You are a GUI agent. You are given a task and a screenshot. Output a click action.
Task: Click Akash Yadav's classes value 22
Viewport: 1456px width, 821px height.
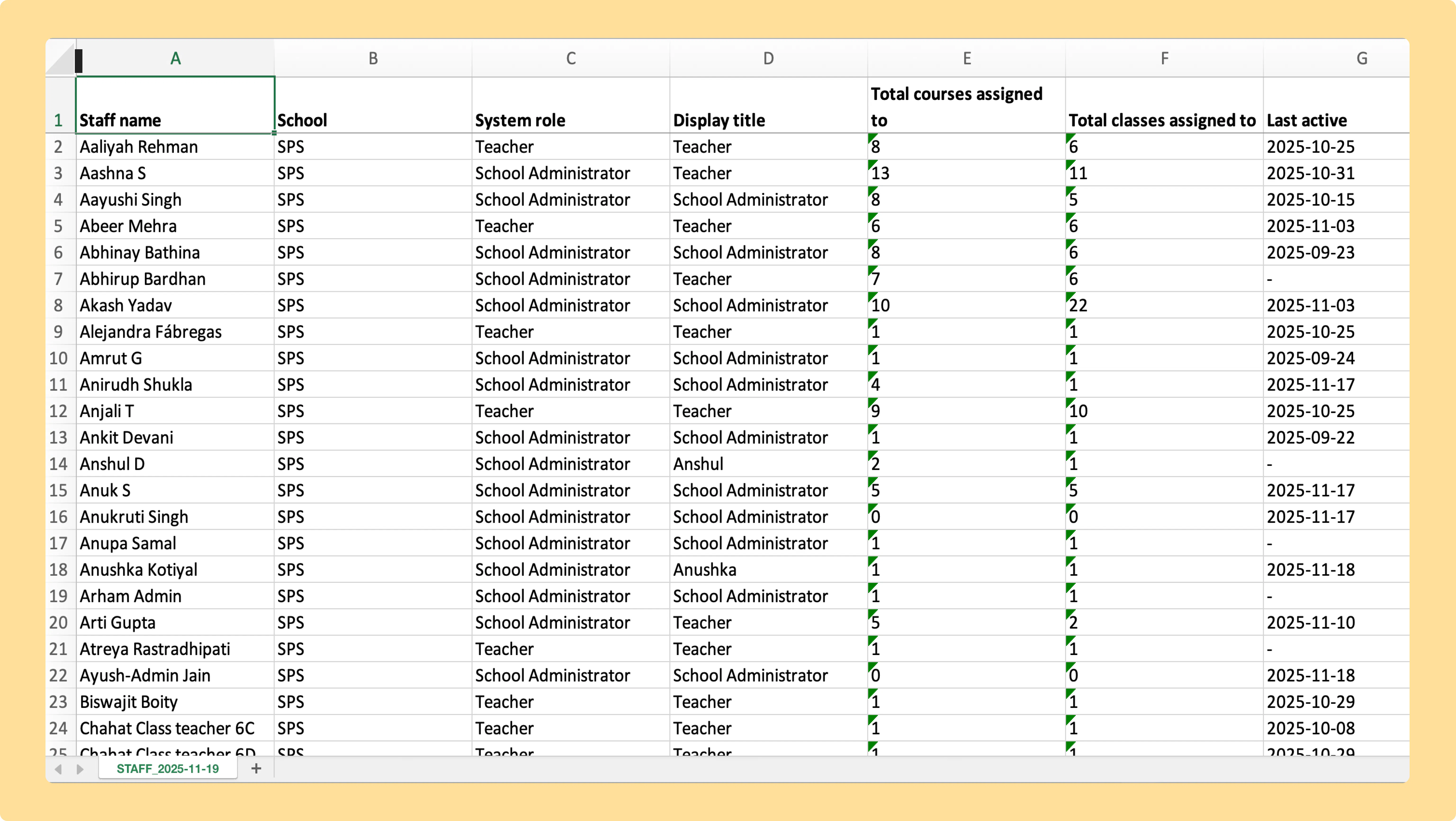point(1164,305)
